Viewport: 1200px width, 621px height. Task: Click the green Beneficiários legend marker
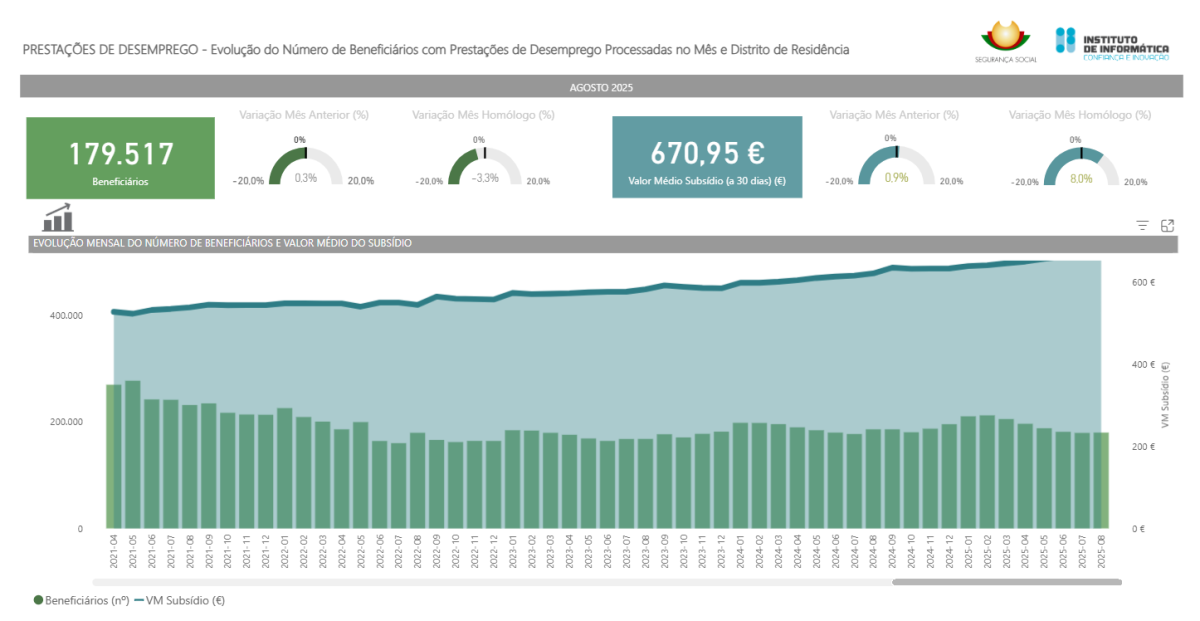point(39,600)
